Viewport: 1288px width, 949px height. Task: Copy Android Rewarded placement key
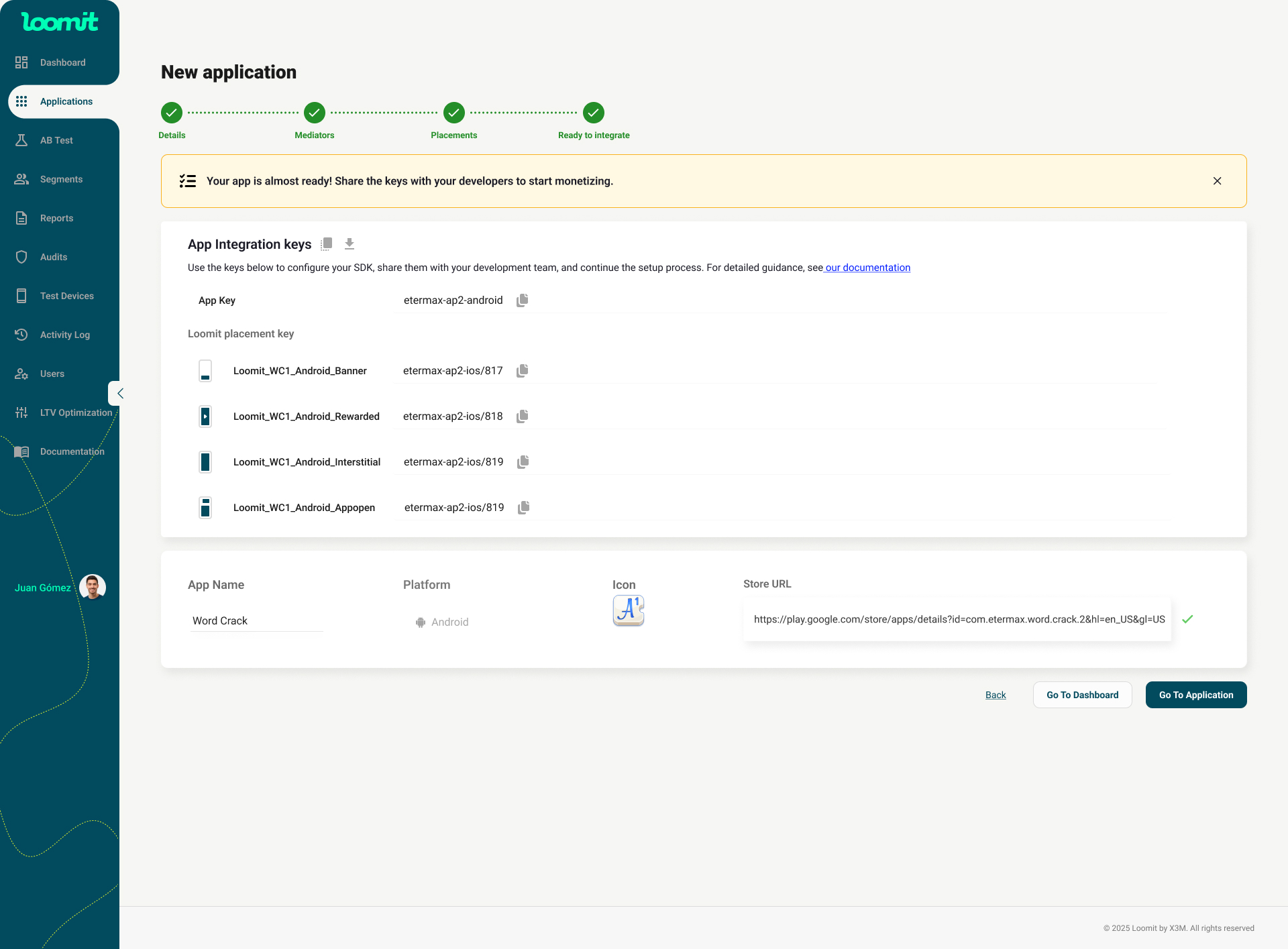pyautogui.click(x=523, y=416)
